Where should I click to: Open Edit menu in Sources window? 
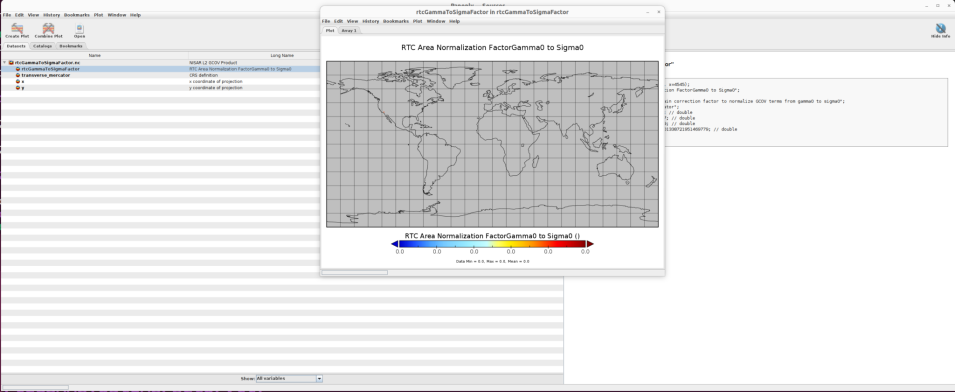(19, 15)
